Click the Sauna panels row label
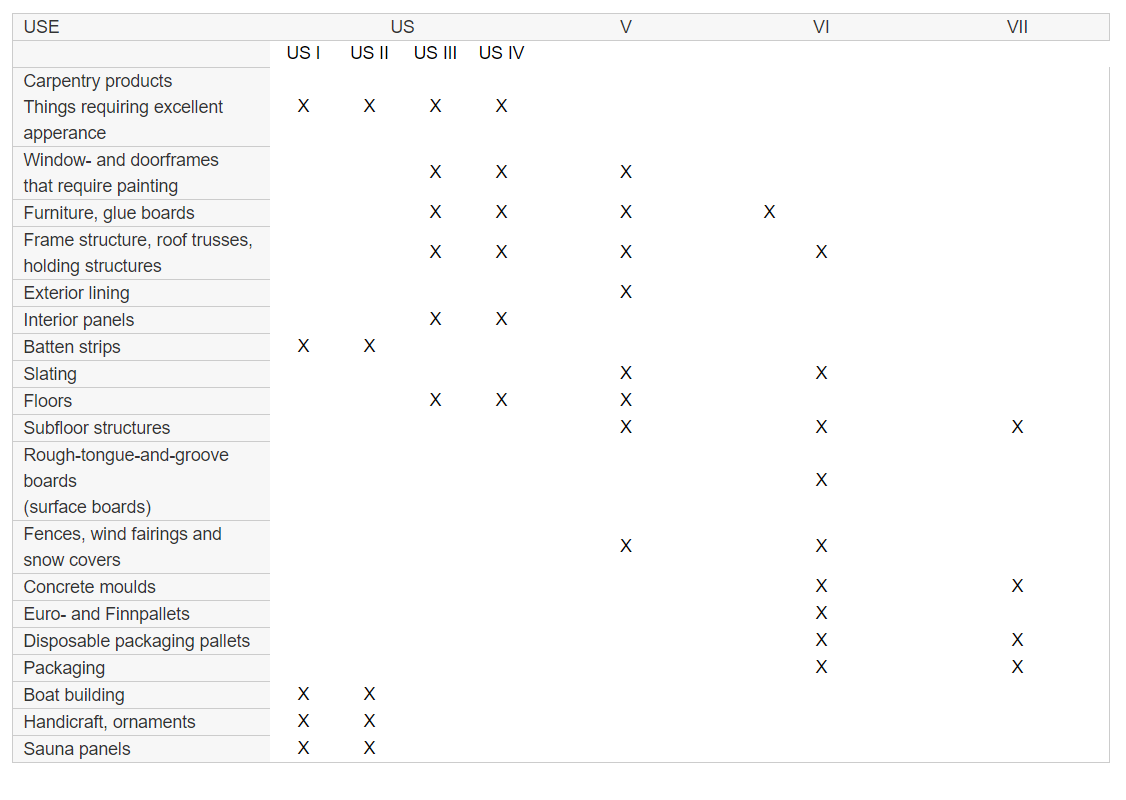Viewport: 1126px width, 800px height. click(77, 749)
